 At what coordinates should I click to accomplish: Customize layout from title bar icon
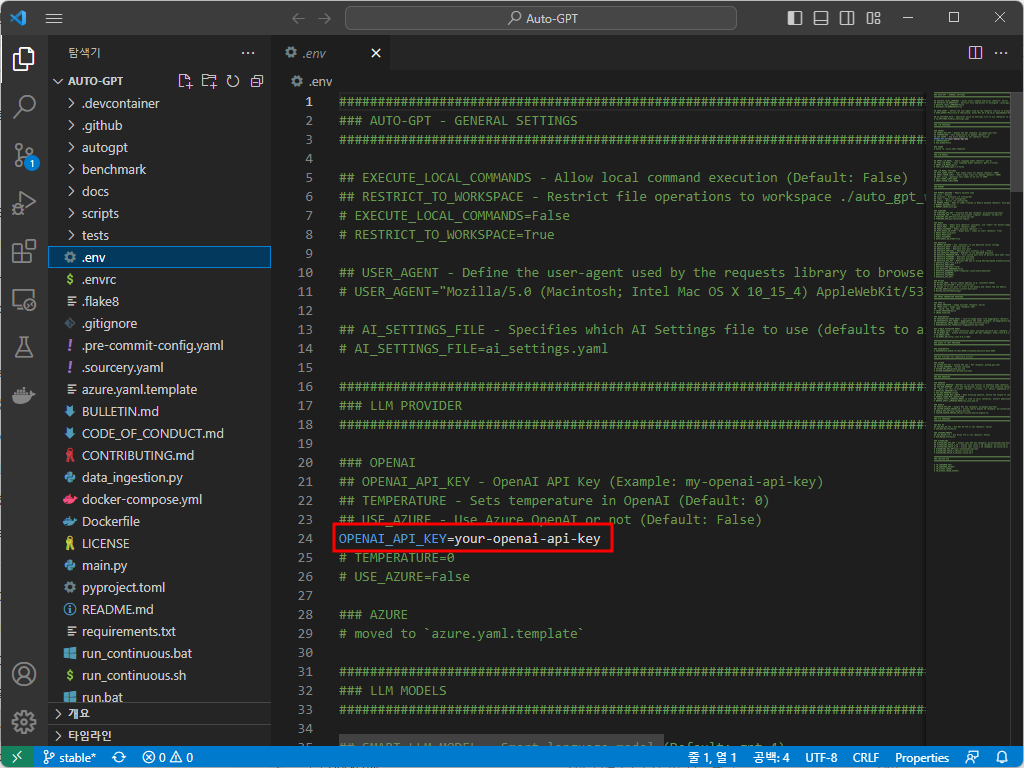(874, 18)
